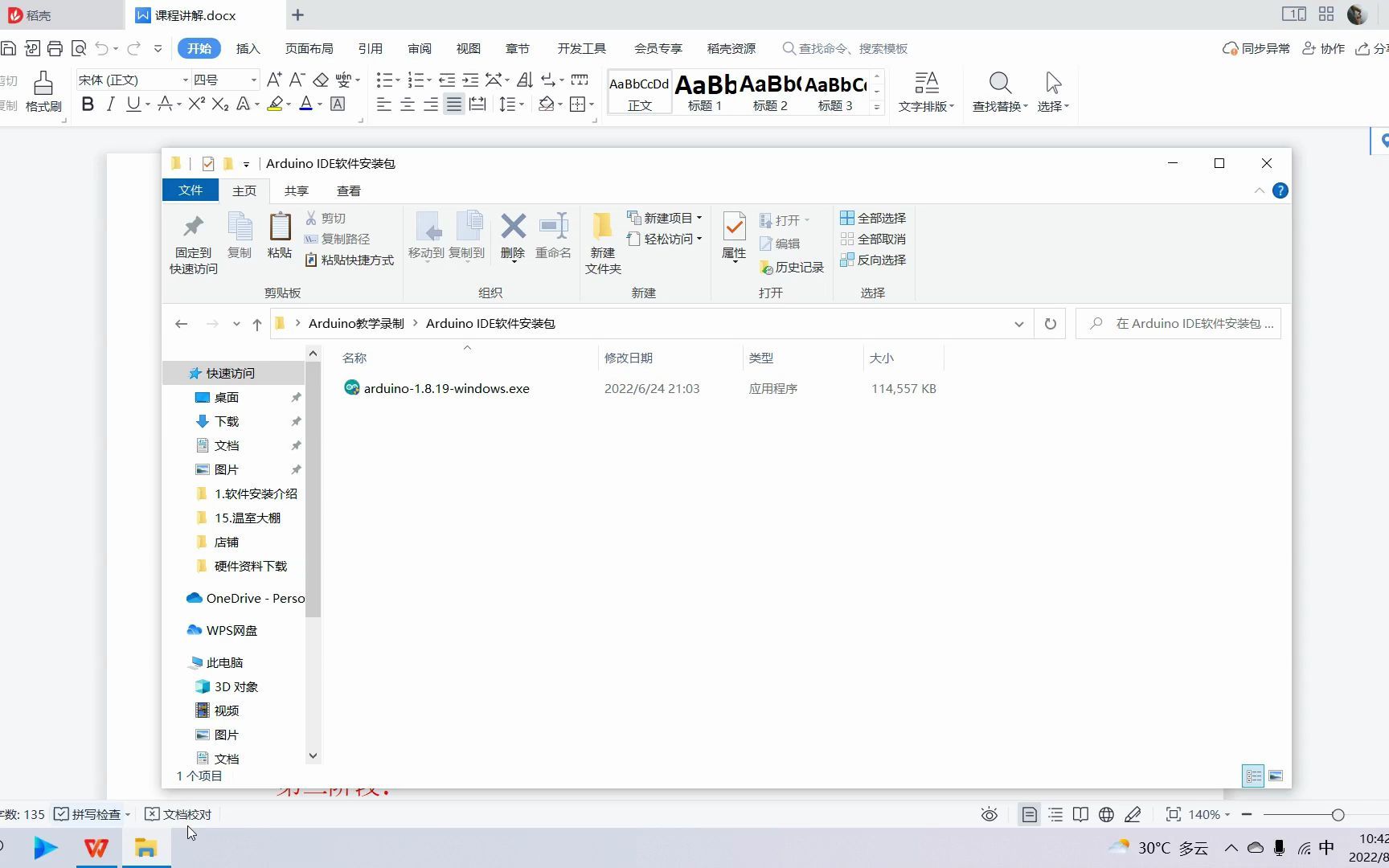
Task: Open File Explorer from taskbar
Action: pyautogui.click(x=145, y=848)
